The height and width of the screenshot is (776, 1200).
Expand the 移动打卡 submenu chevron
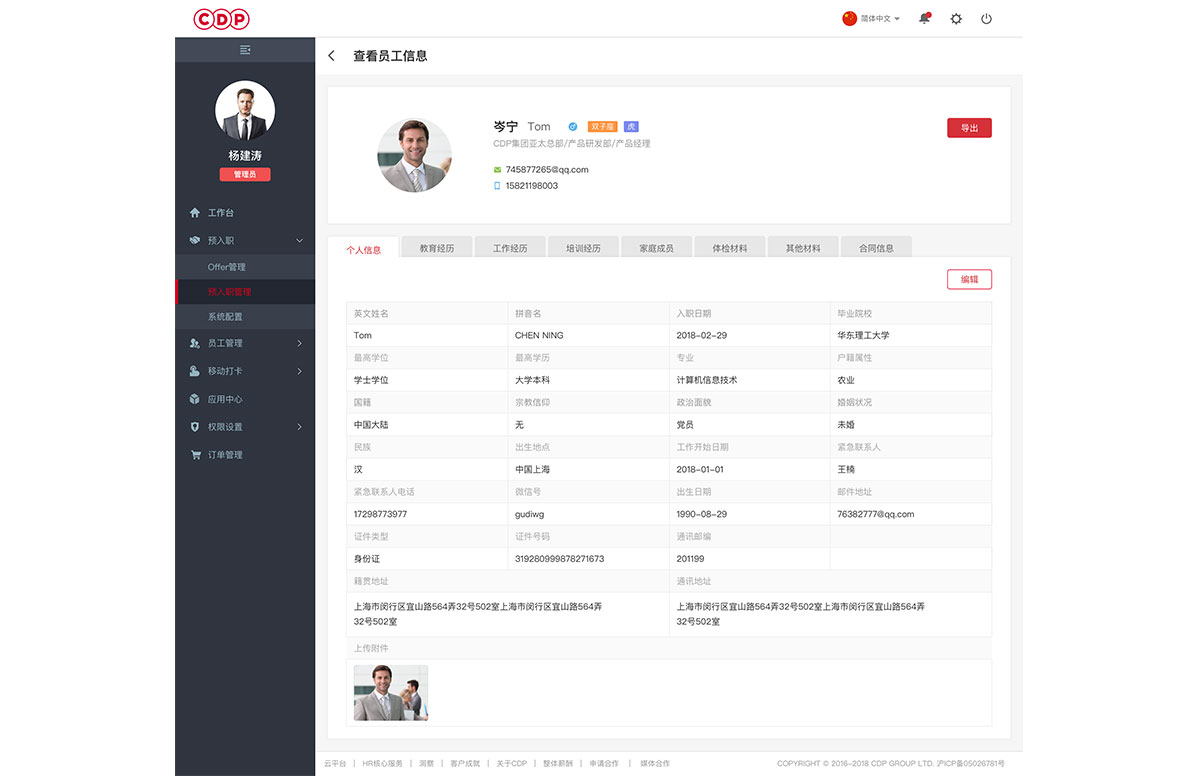[x=299, y=371]
